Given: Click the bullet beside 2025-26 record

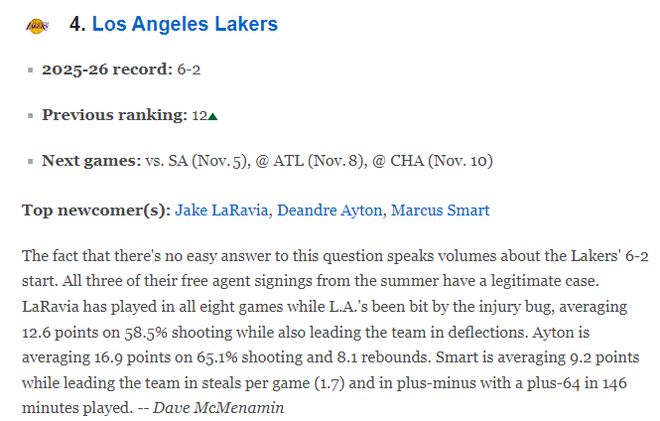Looking at the screenshot, I should pyautogui.click(x=30, y=71).
